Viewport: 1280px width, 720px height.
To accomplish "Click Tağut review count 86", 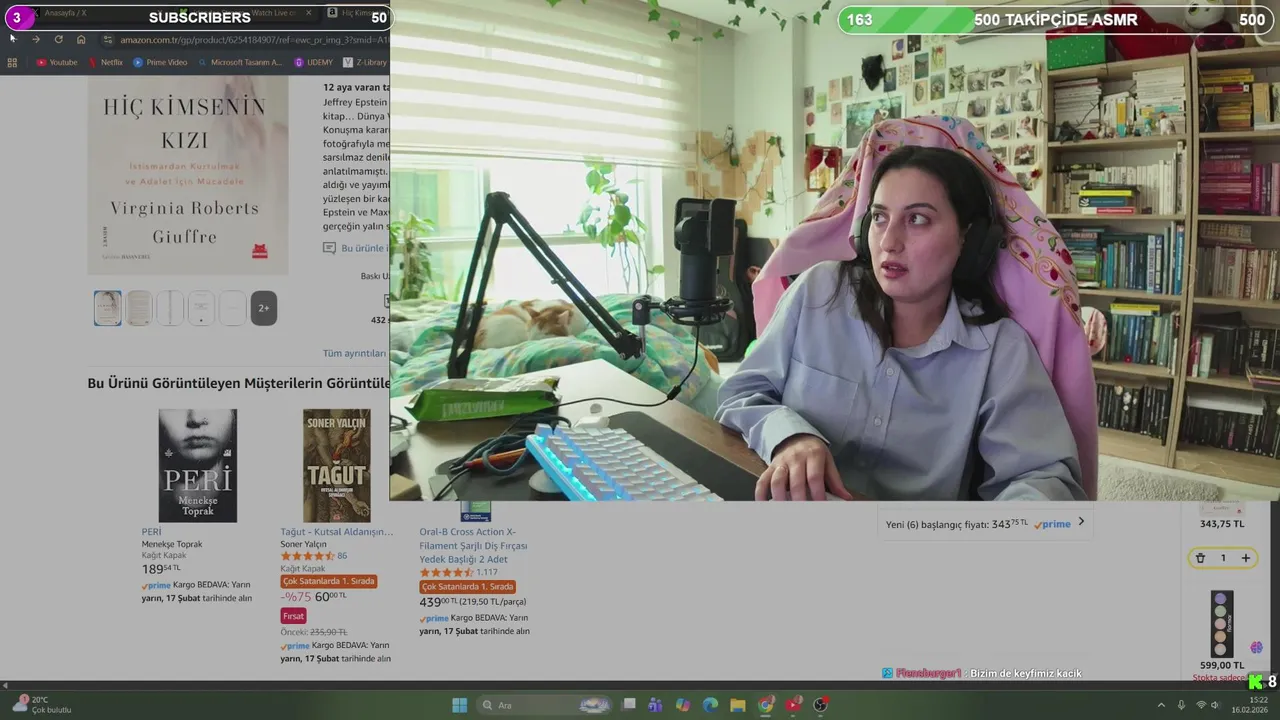I will (x=342, y=556).
